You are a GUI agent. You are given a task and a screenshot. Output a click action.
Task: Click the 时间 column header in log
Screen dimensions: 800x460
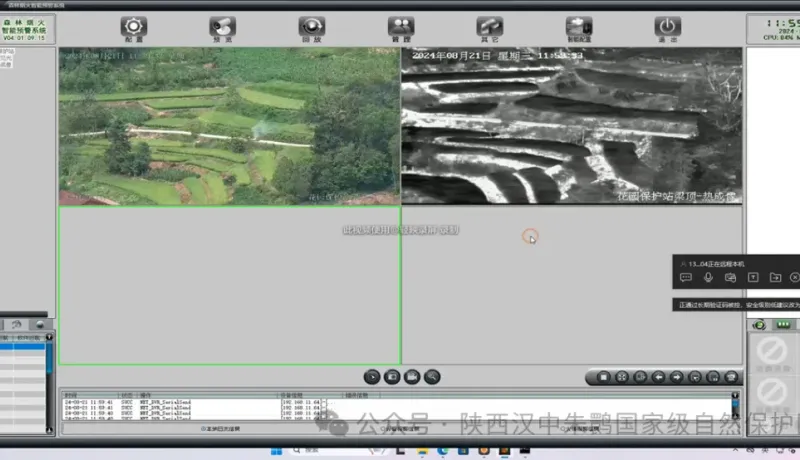click(90, 395)
